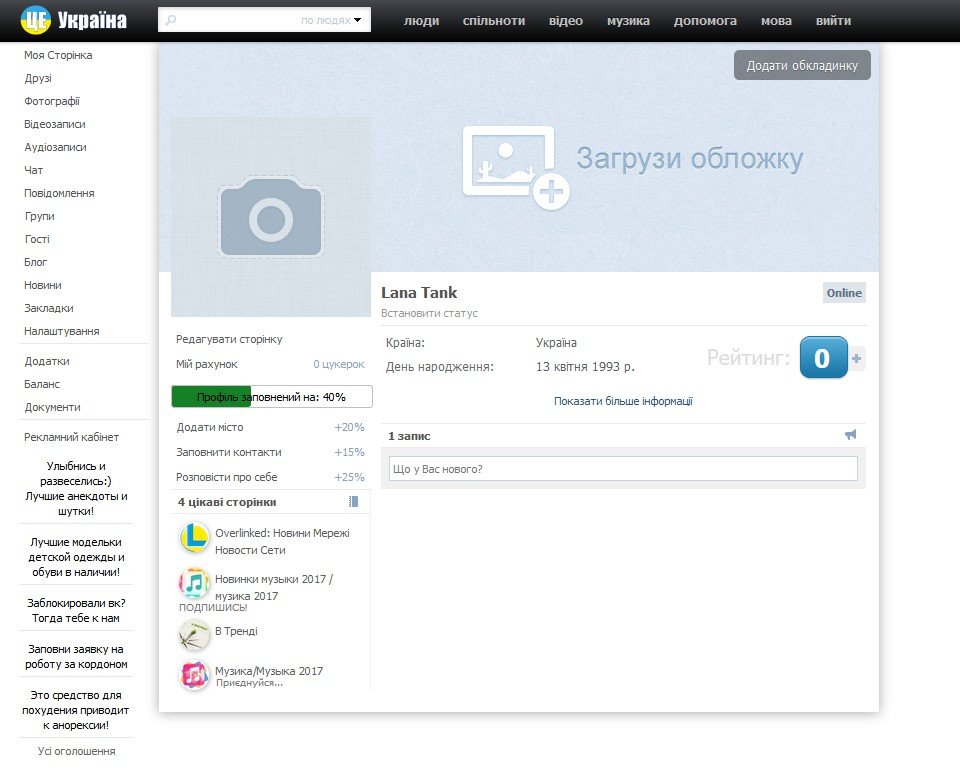The image size is (960, 773).
Task: Open 'музика' in top navigation
Action: [x=628, y=20]
